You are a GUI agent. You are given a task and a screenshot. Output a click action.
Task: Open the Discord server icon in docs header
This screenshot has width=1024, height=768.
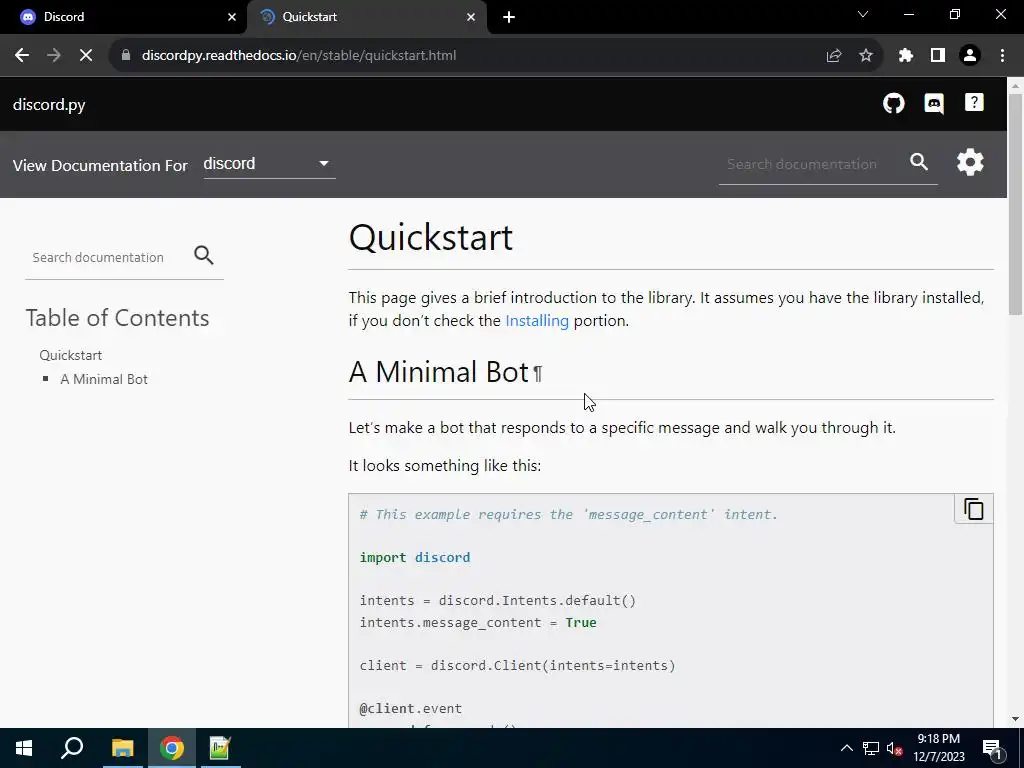(934, 103)
